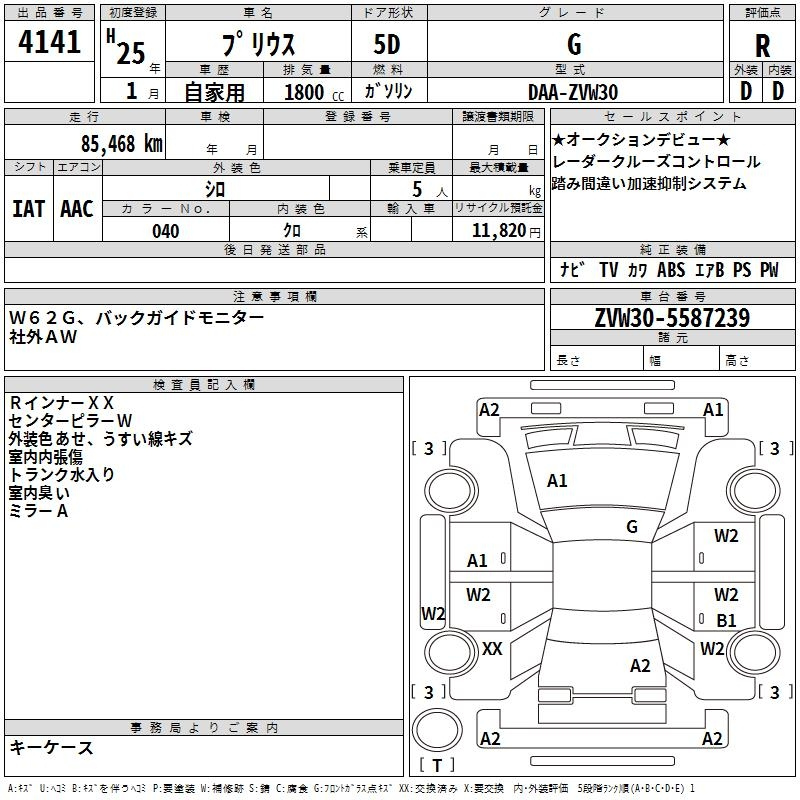Viewport: 800px width, 800px height.
Task: Click the 後日発送部品 section header
Action: pos(274,249)
